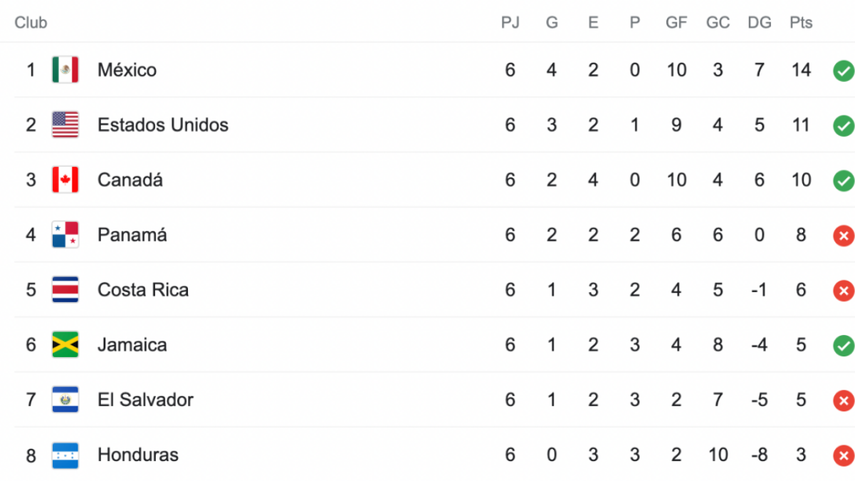Click the Club column header
The width and height of the screenshot is (855, 481).
[x=31, y=22]
